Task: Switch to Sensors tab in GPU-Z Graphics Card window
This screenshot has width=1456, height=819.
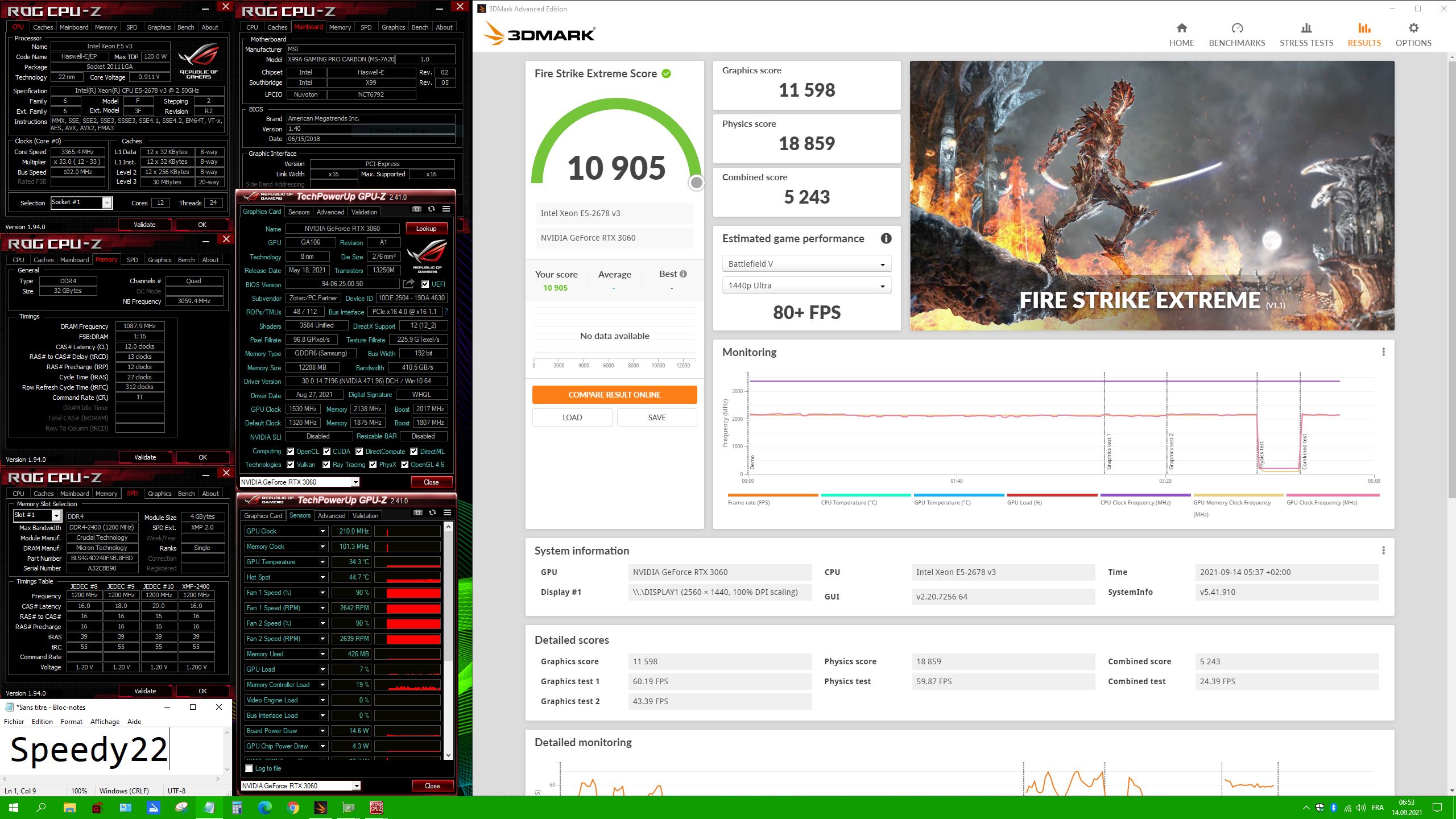Action: pos(299,212)
